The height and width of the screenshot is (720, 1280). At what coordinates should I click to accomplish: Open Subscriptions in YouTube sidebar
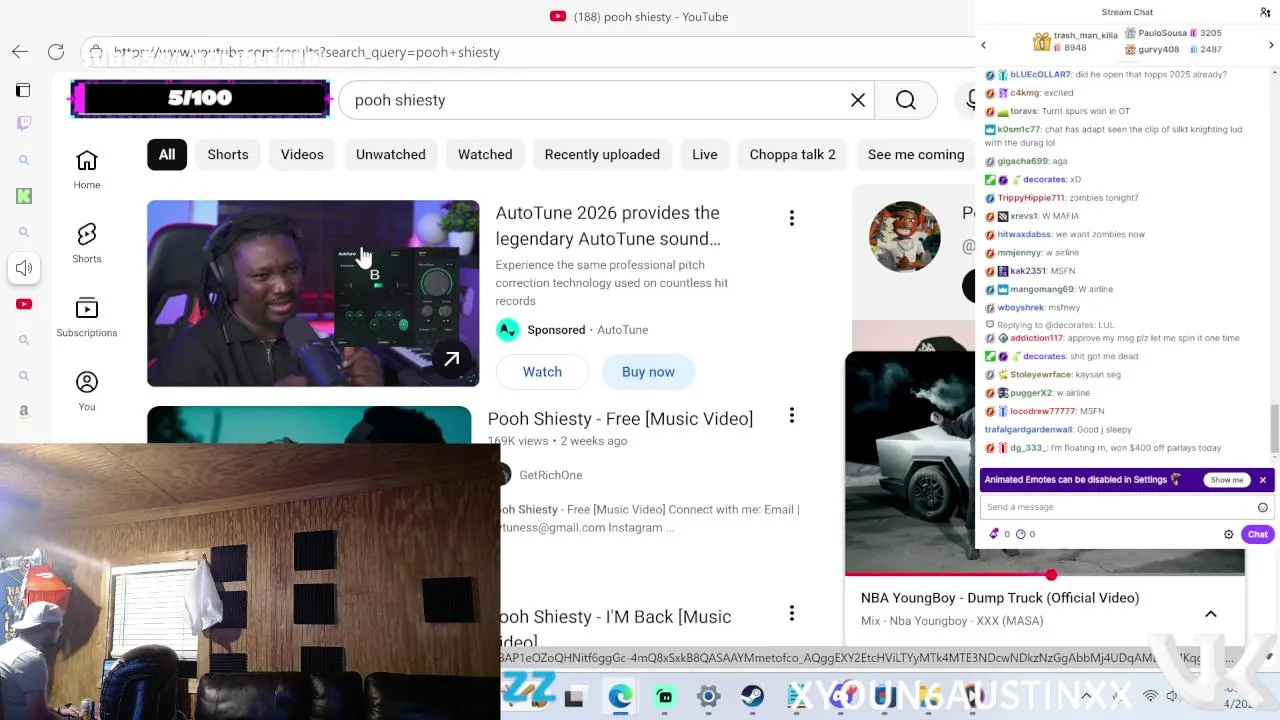[87, 317]
